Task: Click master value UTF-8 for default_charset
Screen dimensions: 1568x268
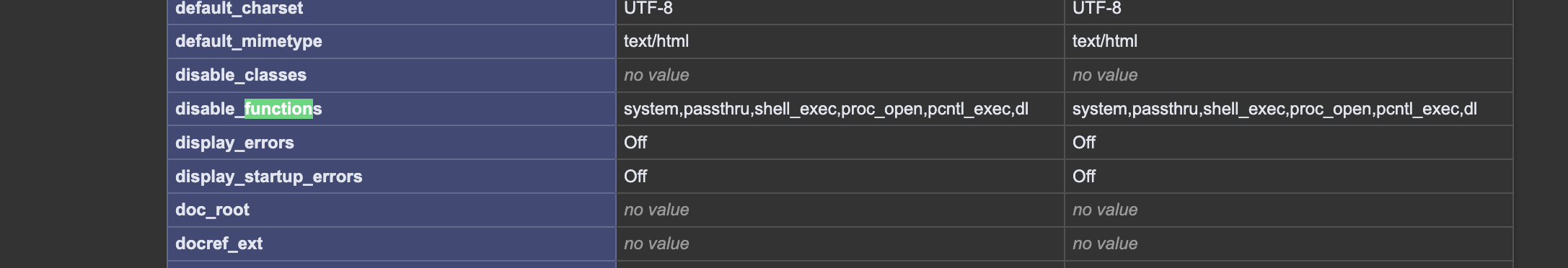Action: 1097,9
